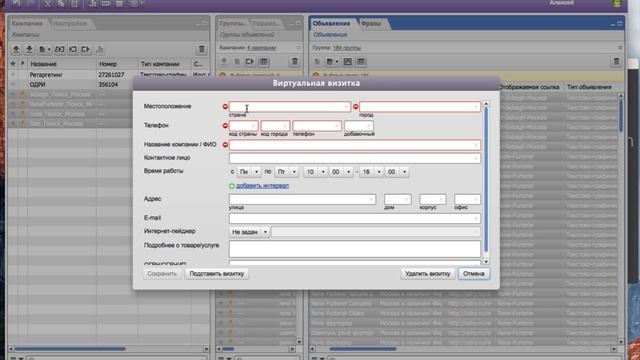The image size is (640, 360).
Task: Switch to the Группы tab
Action: (x=232, y=24)
